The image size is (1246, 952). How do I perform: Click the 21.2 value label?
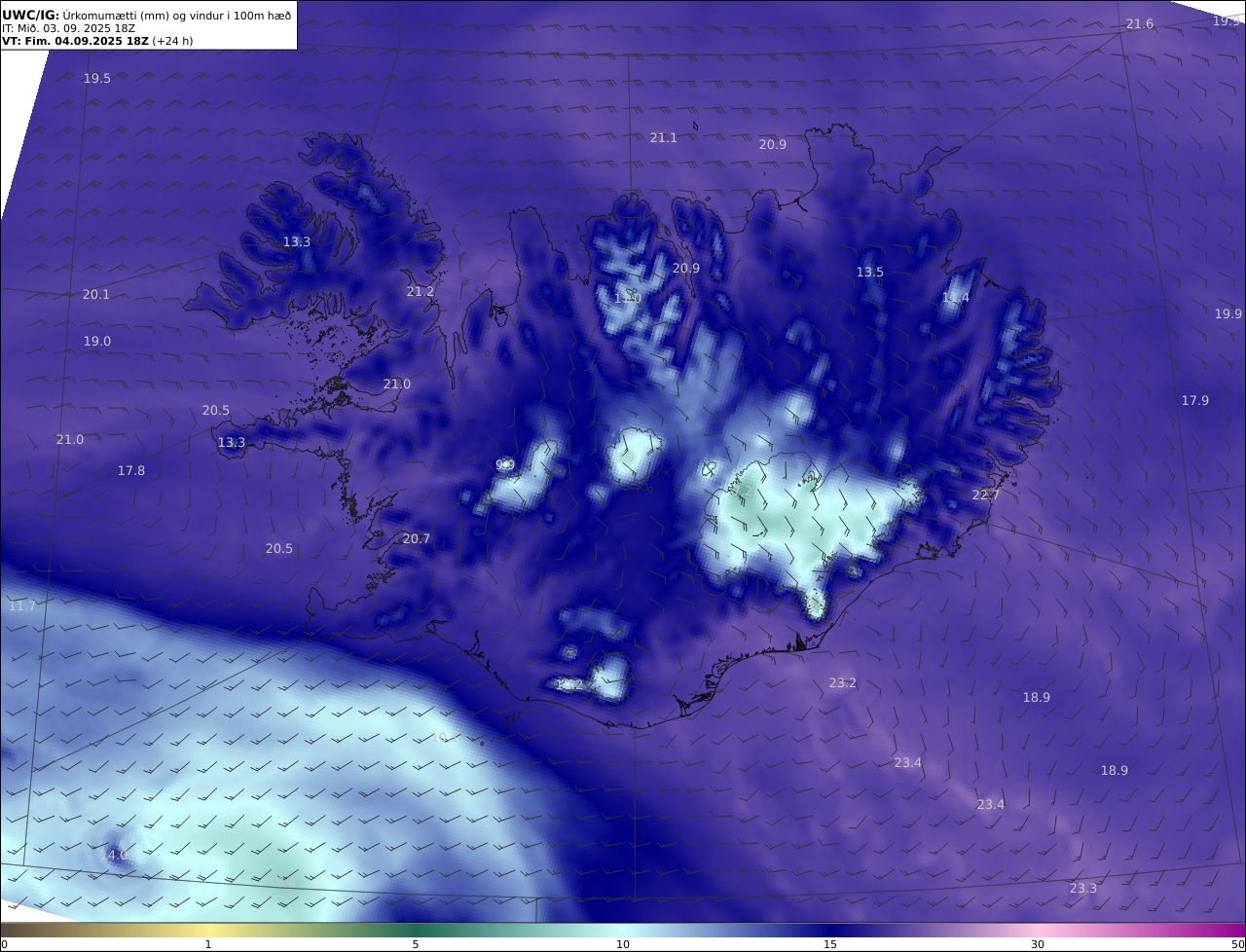[x=421, y=292]
